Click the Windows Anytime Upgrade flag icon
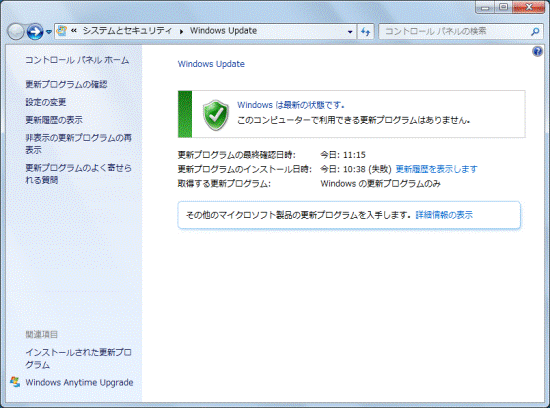The image size is (550, 408). click(x=15, y=382)
